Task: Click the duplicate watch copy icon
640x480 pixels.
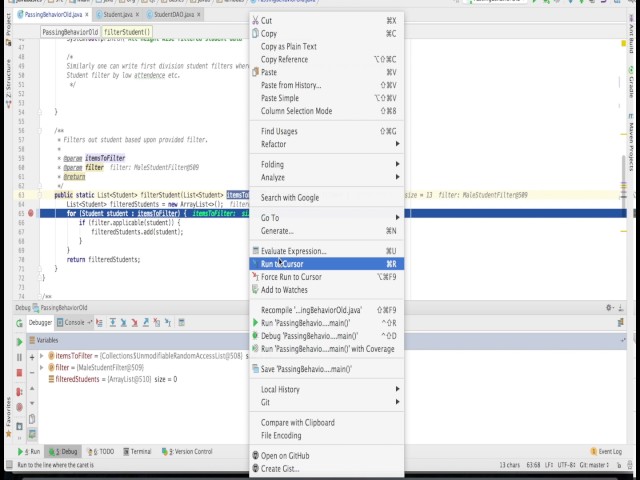Action: pyautogui.click(x=32, y=419)
